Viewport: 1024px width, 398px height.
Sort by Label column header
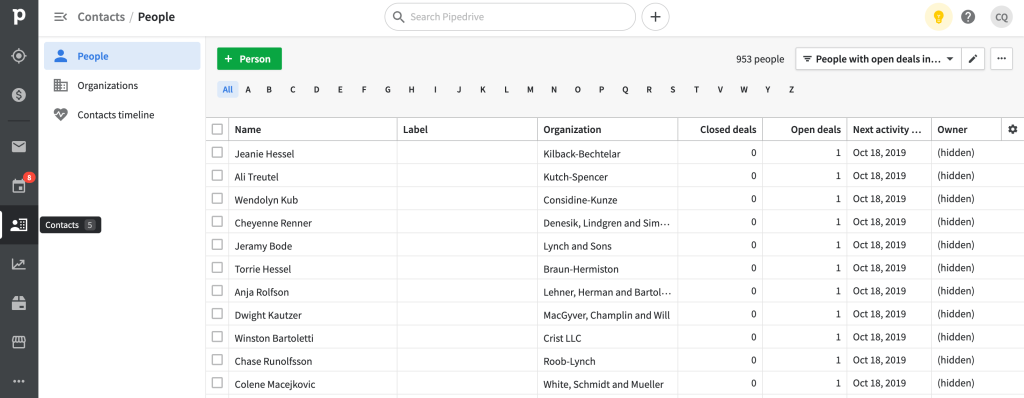(x=468, y=129)
